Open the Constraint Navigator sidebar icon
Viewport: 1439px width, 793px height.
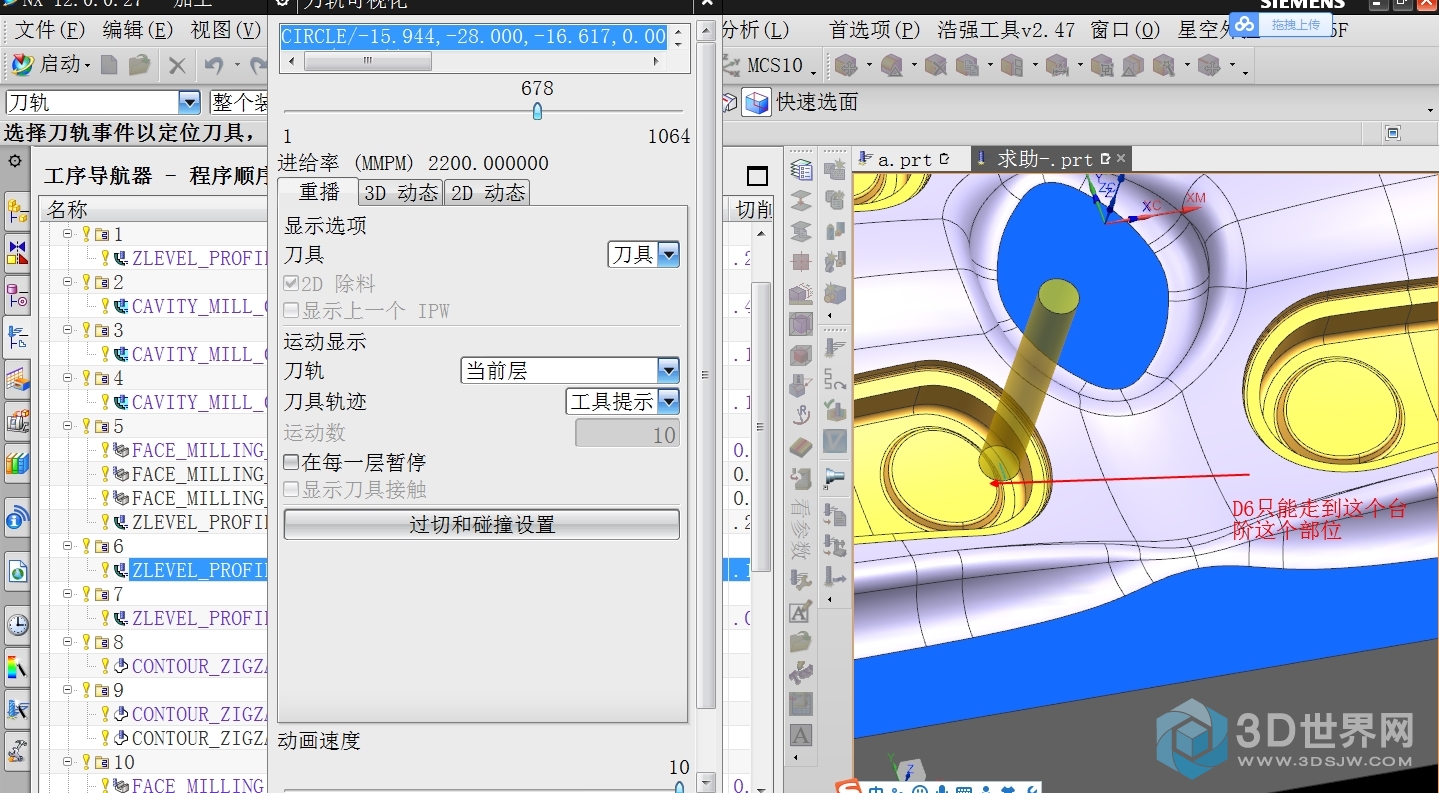(x=17, y=252)
